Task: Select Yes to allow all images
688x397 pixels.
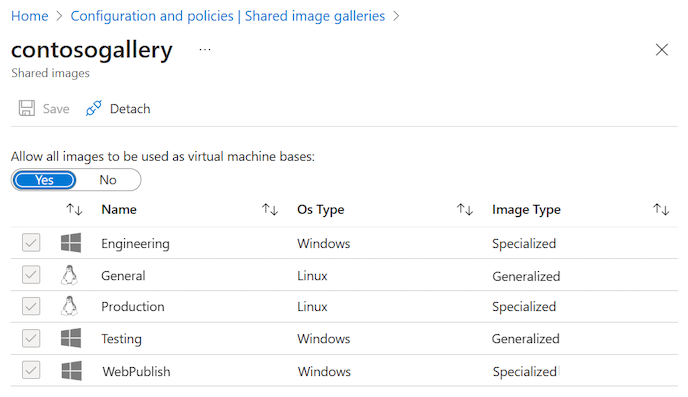Action: (x=44, y=180)
